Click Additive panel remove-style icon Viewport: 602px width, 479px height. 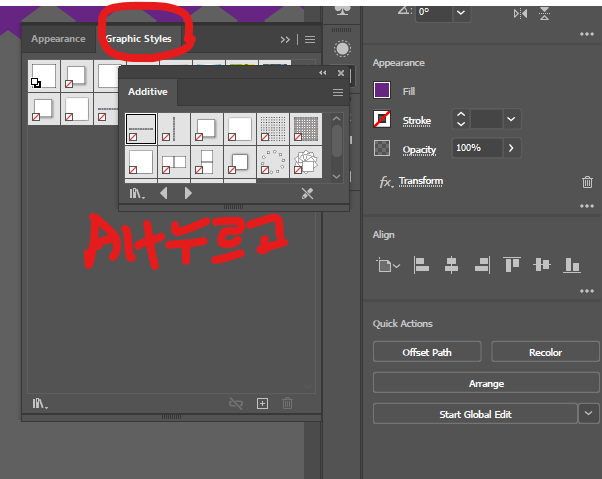307,193
